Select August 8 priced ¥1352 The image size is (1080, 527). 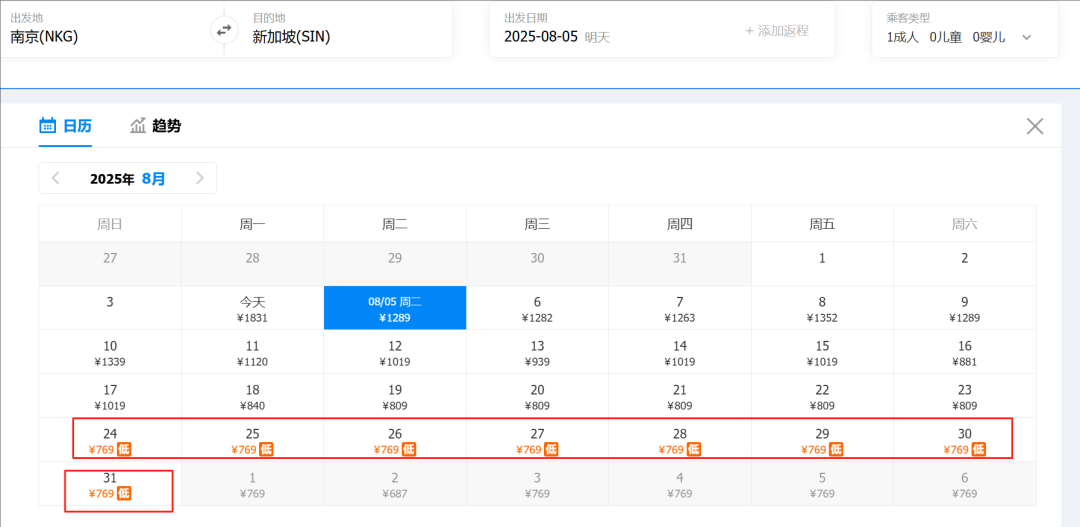(x=822, y=309)
